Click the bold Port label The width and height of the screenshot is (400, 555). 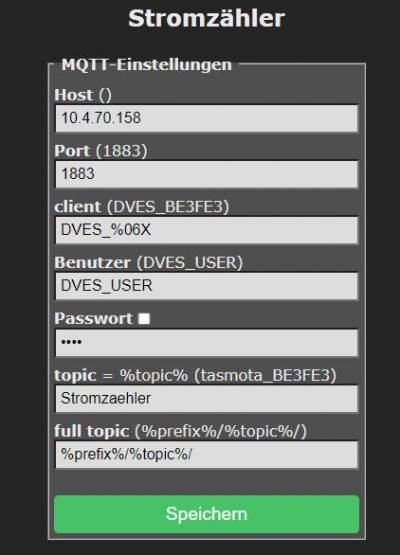click(x=72, y=151)
